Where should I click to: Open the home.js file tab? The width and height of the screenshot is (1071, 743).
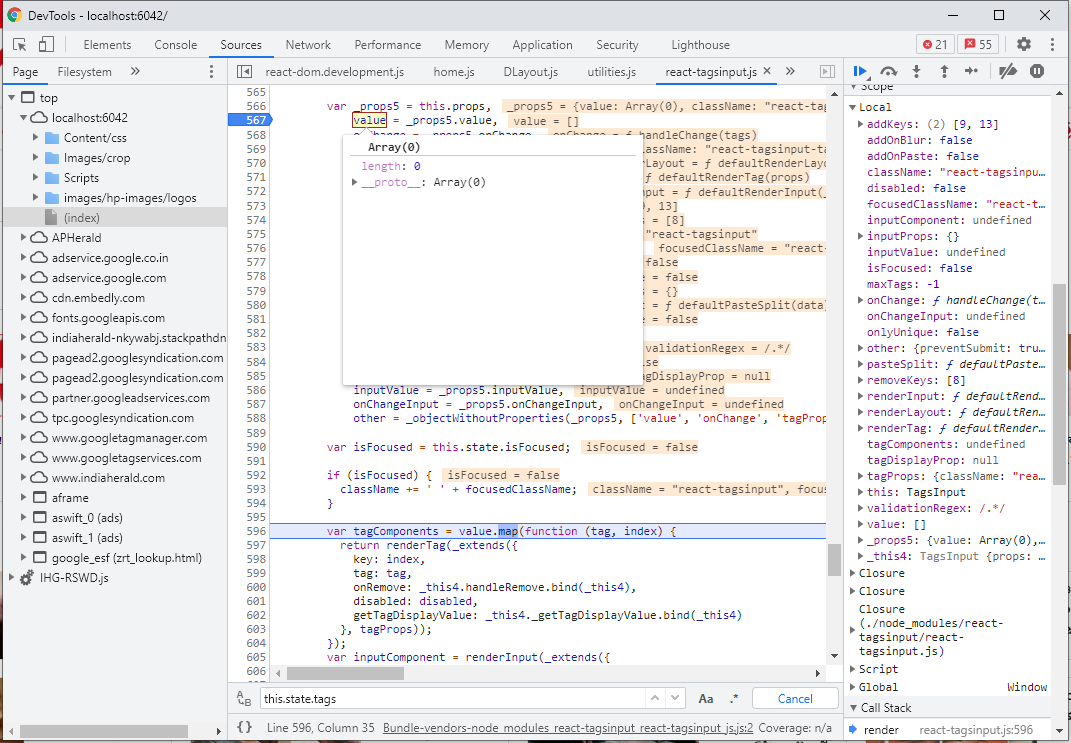point(454,72)
